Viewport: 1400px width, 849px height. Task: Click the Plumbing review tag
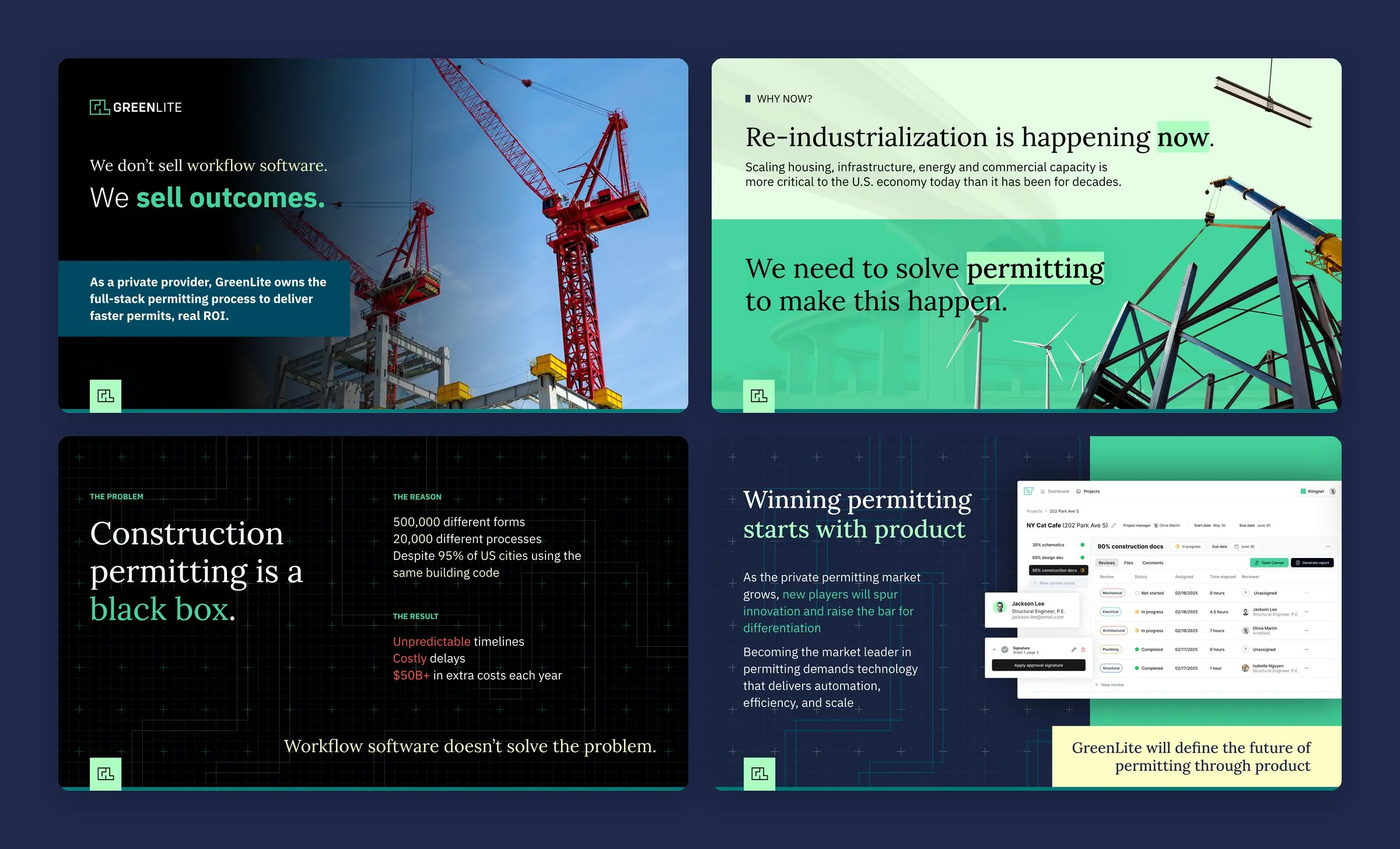pyautogui.click(x=1111, y=649)
